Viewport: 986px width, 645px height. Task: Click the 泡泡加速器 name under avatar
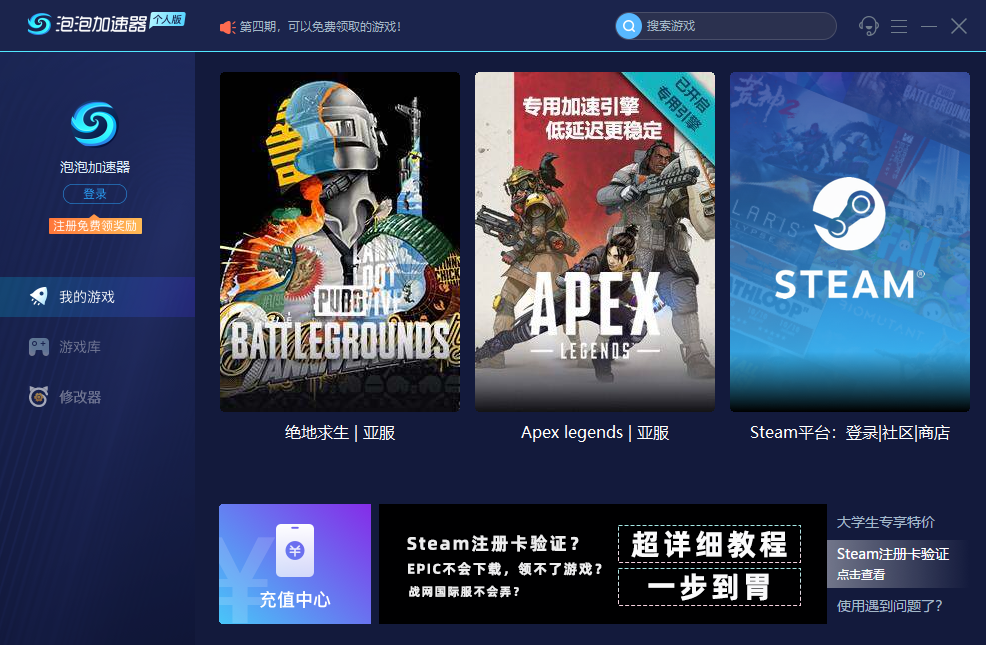[x=95, y=167]
